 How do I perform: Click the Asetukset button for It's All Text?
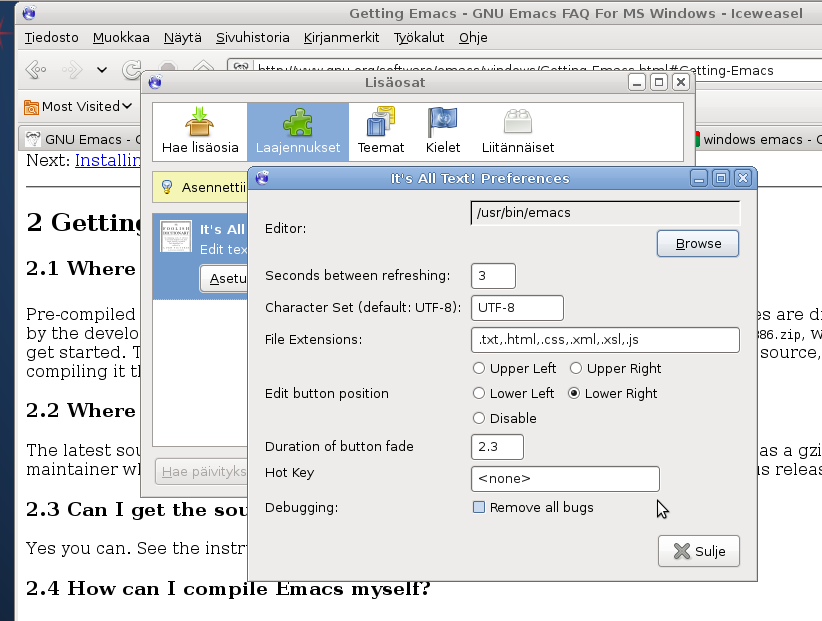coord(224,278)
